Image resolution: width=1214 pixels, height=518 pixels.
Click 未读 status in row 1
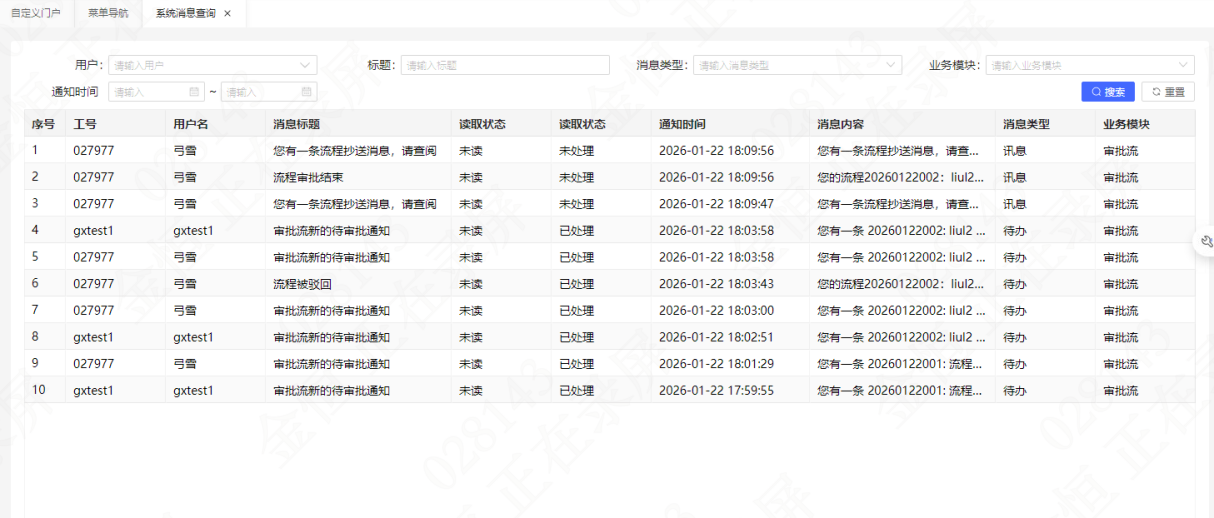click(x=470, y=151)
